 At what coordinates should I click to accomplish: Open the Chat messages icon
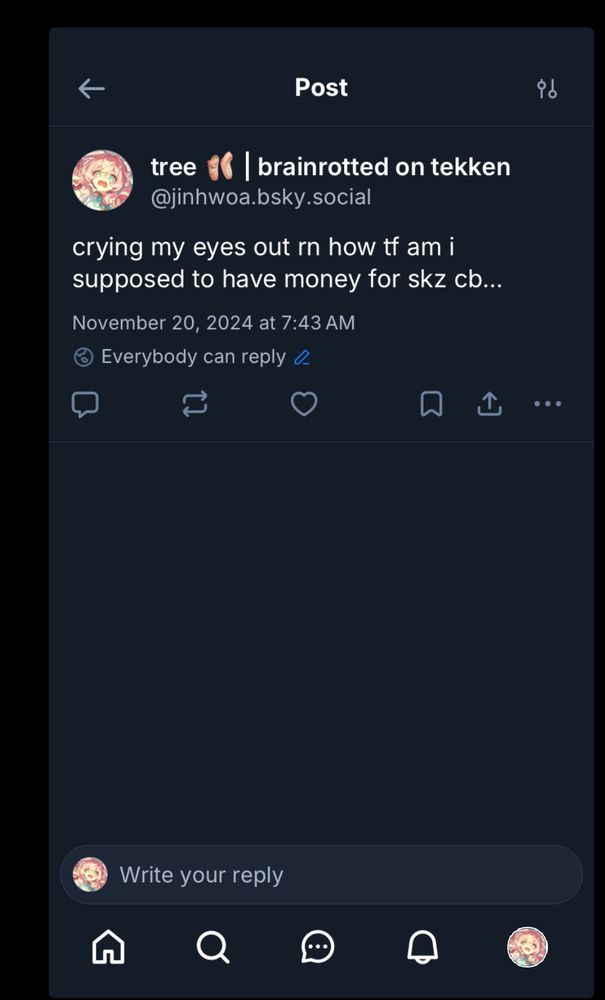(x=318, y=946)
